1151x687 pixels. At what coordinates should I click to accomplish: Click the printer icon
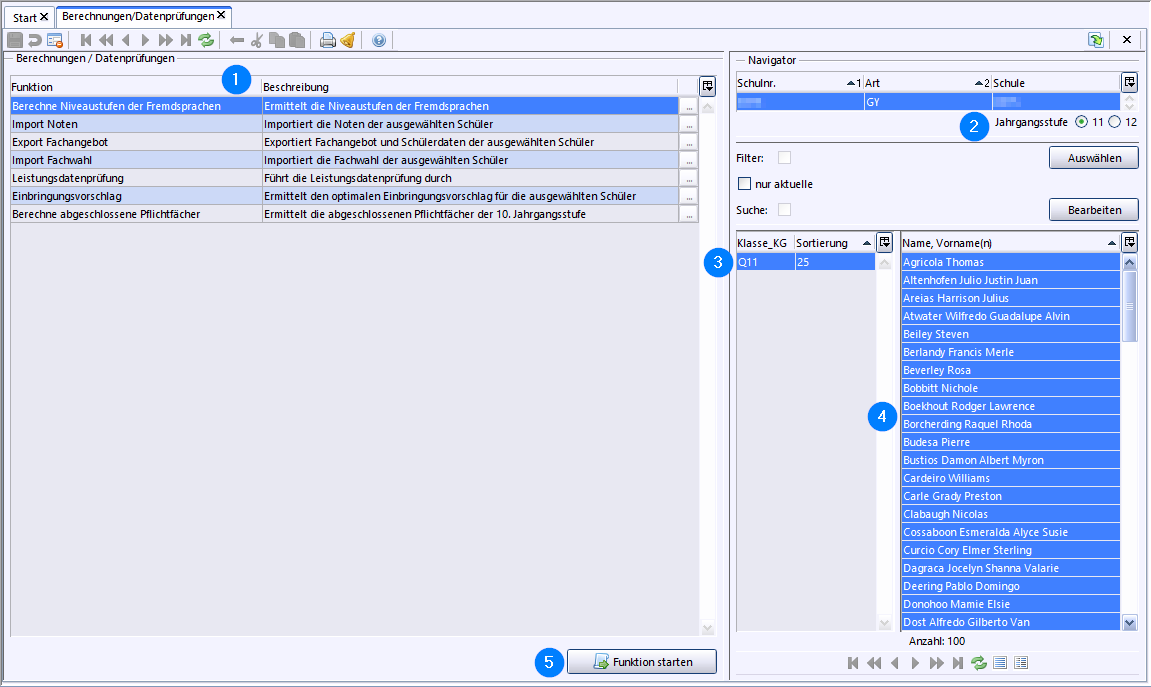pyautogui.click(x=328, y=40)
